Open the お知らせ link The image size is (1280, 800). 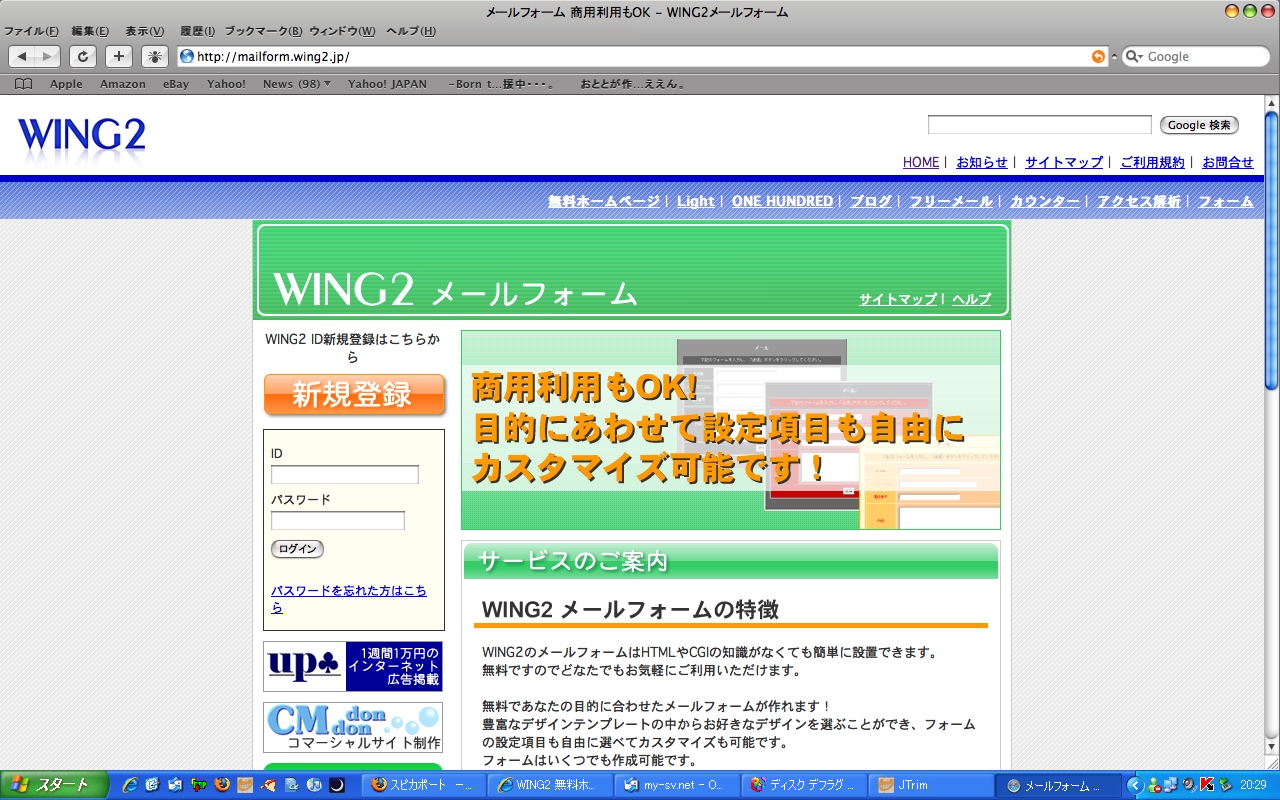982,162
